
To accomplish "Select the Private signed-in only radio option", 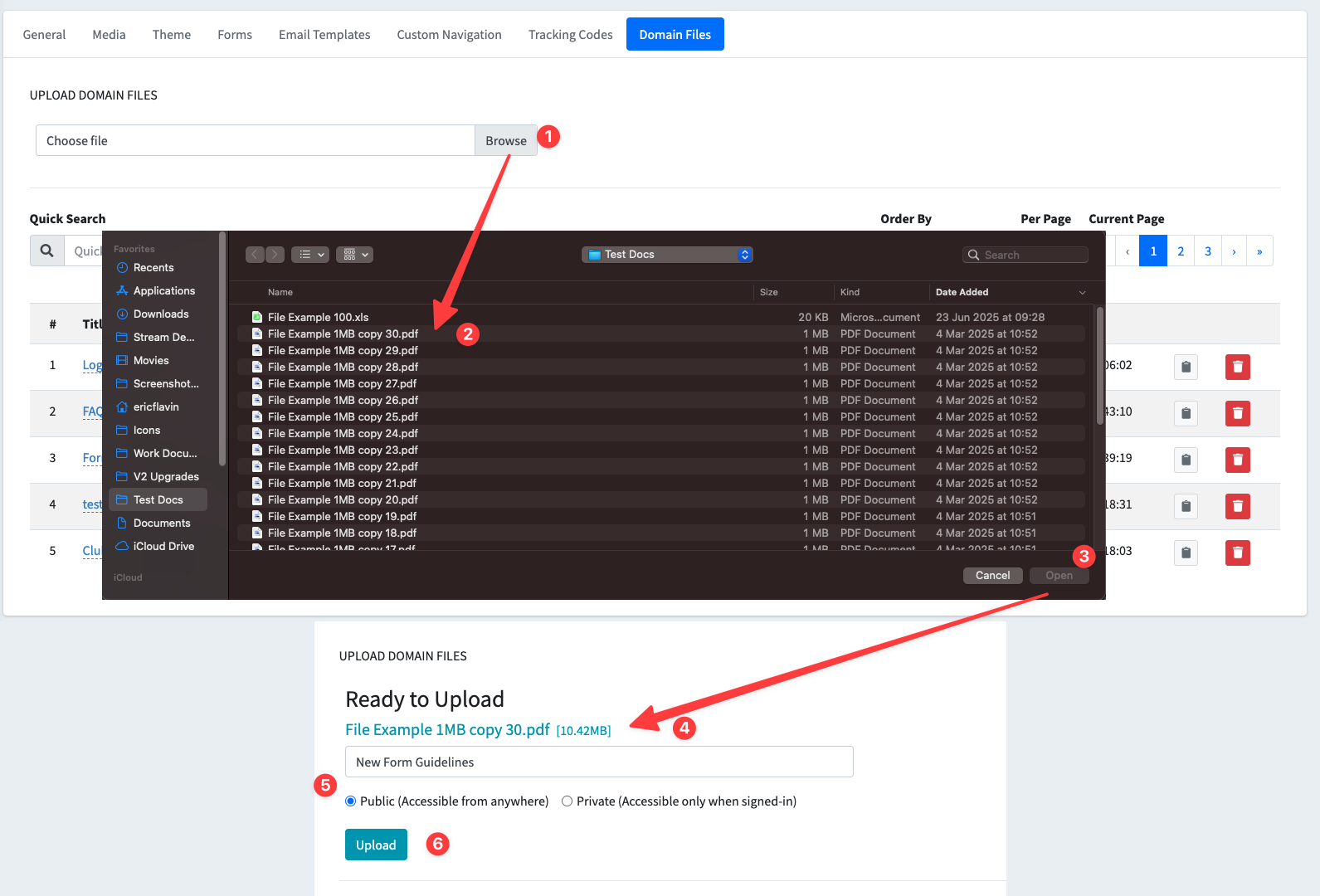I will (567, 801).
